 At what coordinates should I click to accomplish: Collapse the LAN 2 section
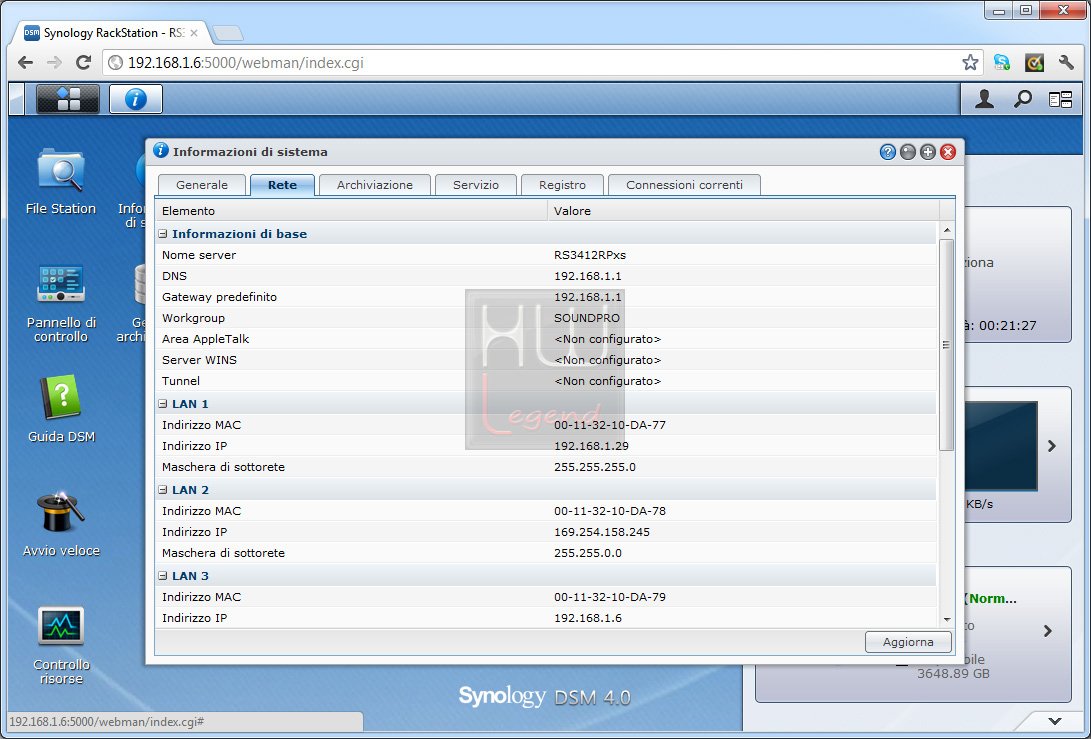click(x=163, y=490)
